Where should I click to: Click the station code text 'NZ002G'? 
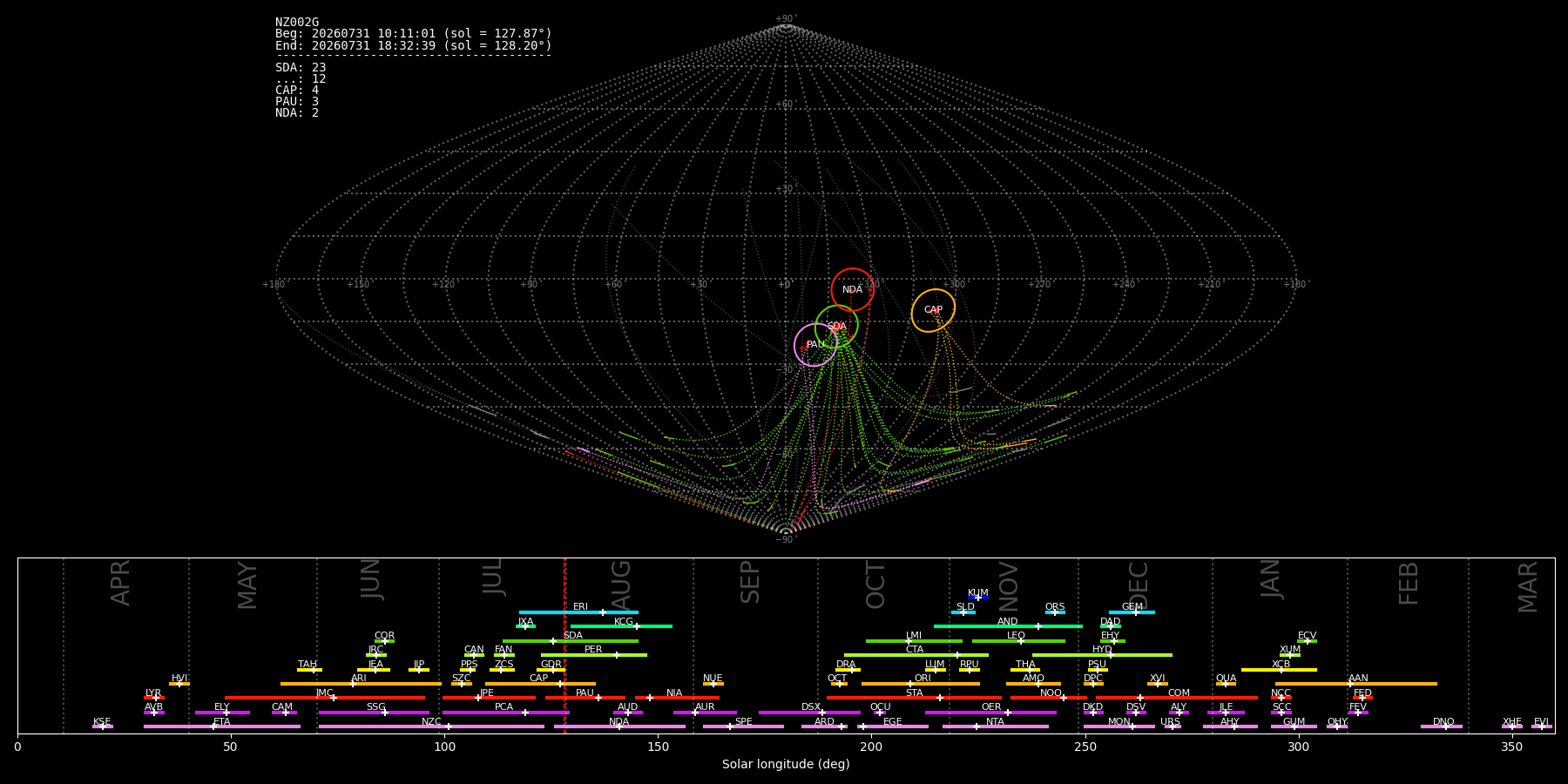pyautogui.click(x=297, y=23)
